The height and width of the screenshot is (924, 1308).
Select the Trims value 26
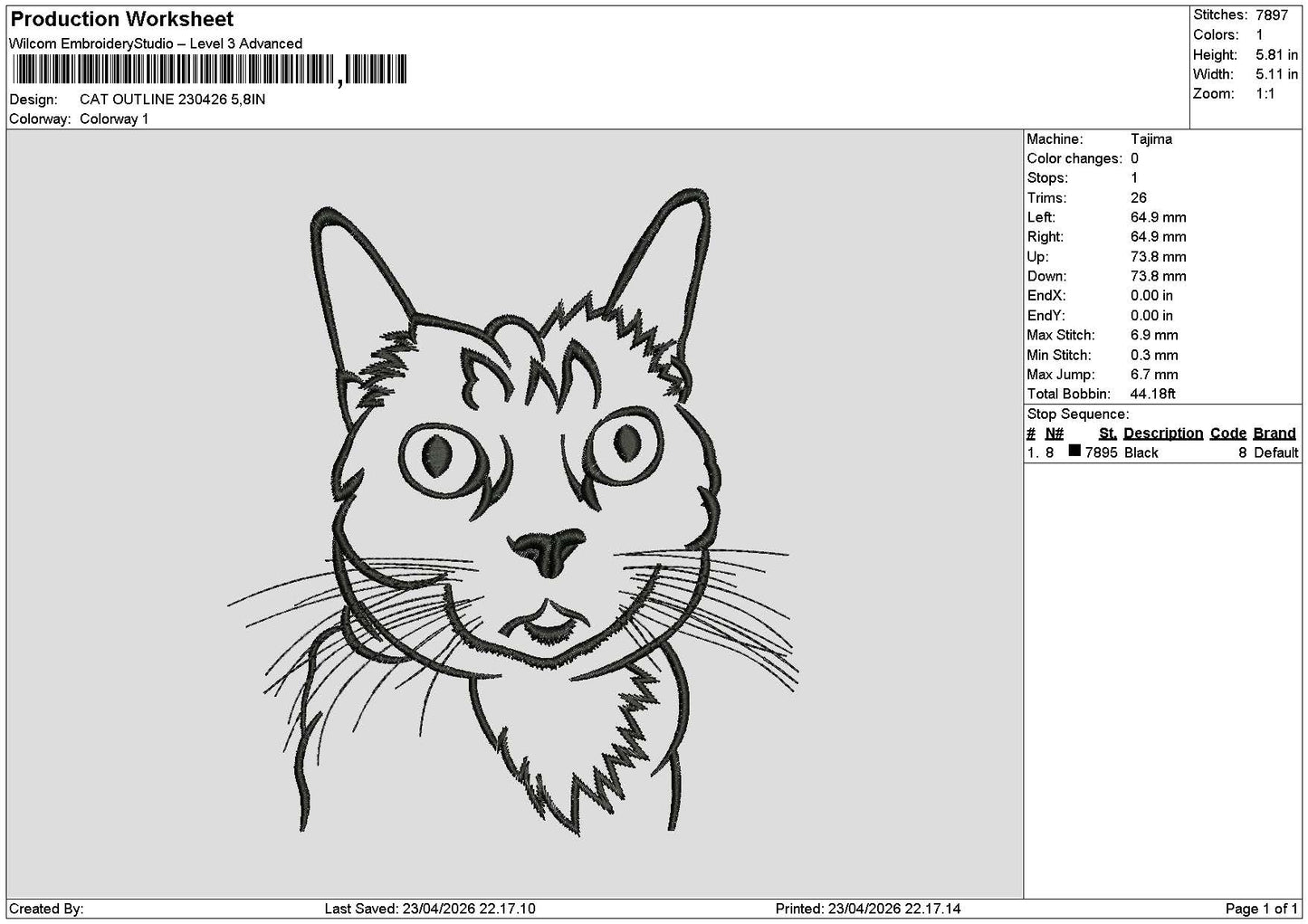pos(1139,198)
